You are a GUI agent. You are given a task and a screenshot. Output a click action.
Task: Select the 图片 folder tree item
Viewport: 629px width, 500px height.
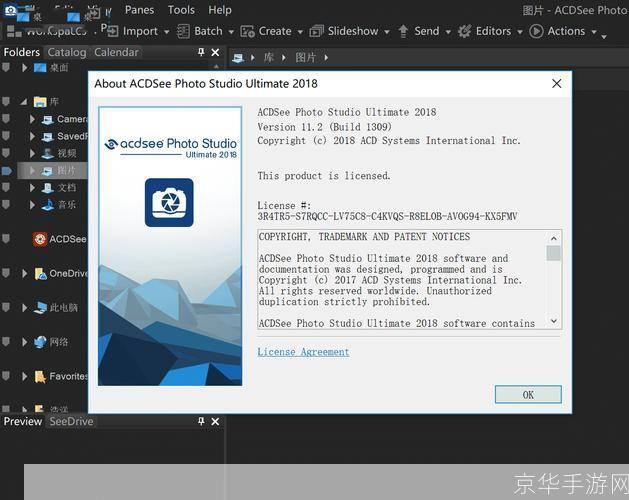59,171
